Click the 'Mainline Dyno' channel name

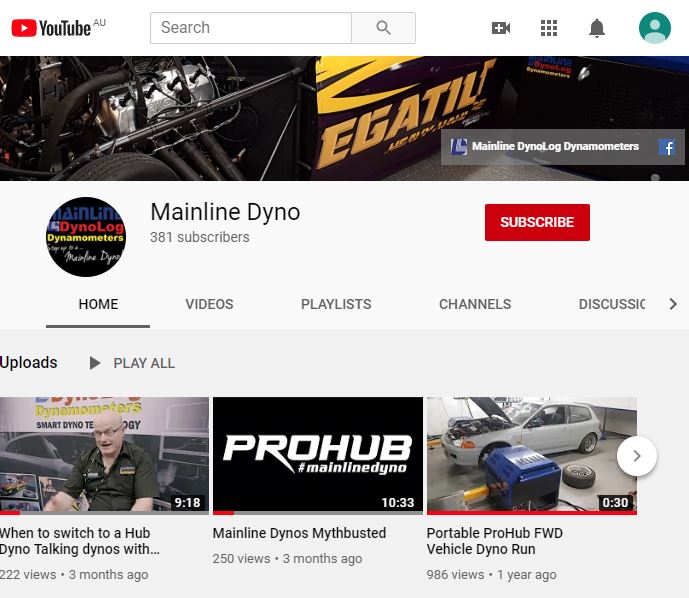[225, 212]
